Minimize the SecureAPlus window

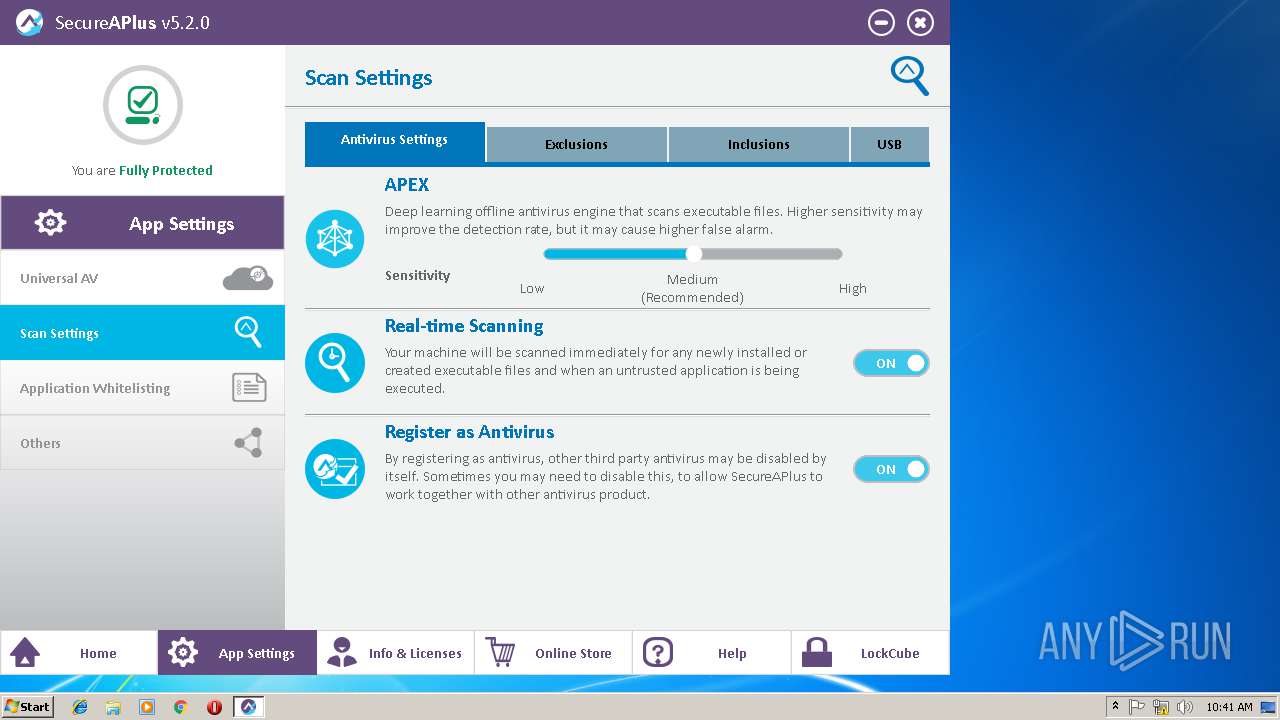coord(881,22)
